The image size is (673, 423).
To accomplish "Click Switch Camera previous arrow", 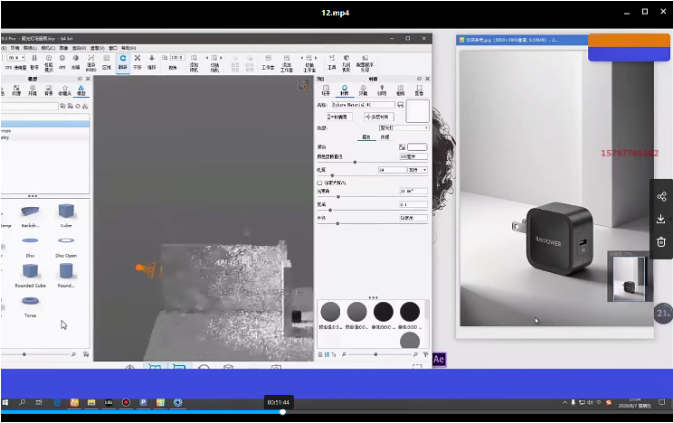I will tap(207, 57).
